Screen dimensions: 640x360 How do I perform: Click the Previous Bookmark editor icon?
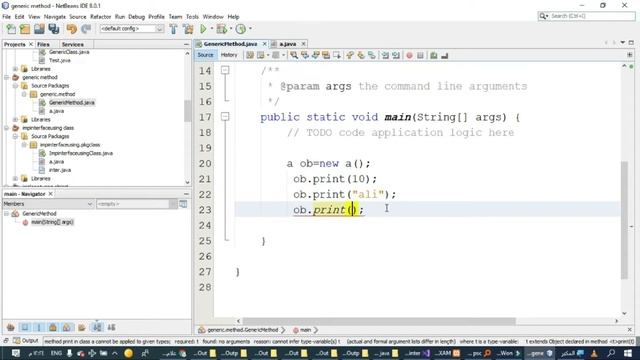[350, 55]
